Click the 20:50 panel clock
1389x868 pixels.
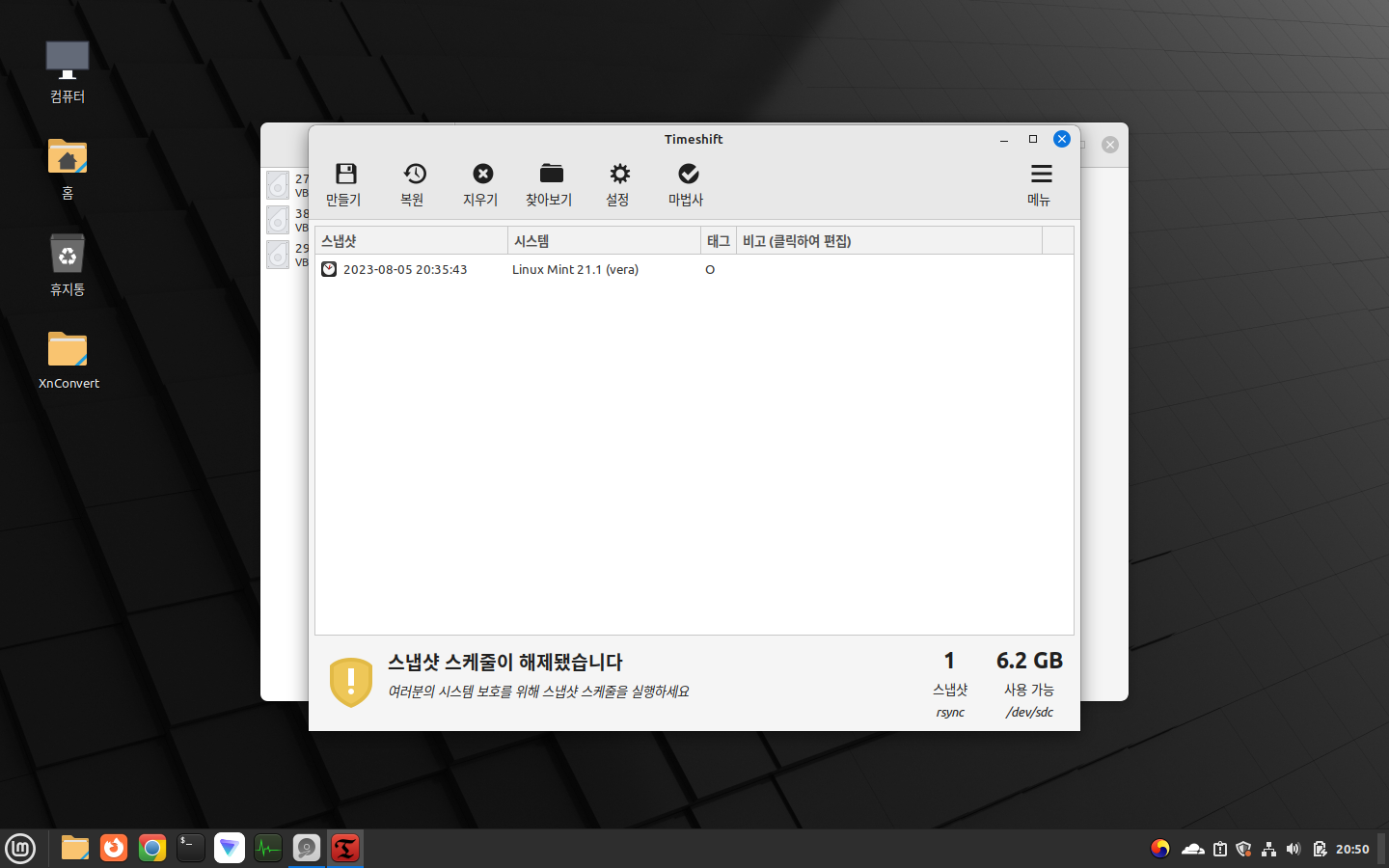pos(1352,850)
